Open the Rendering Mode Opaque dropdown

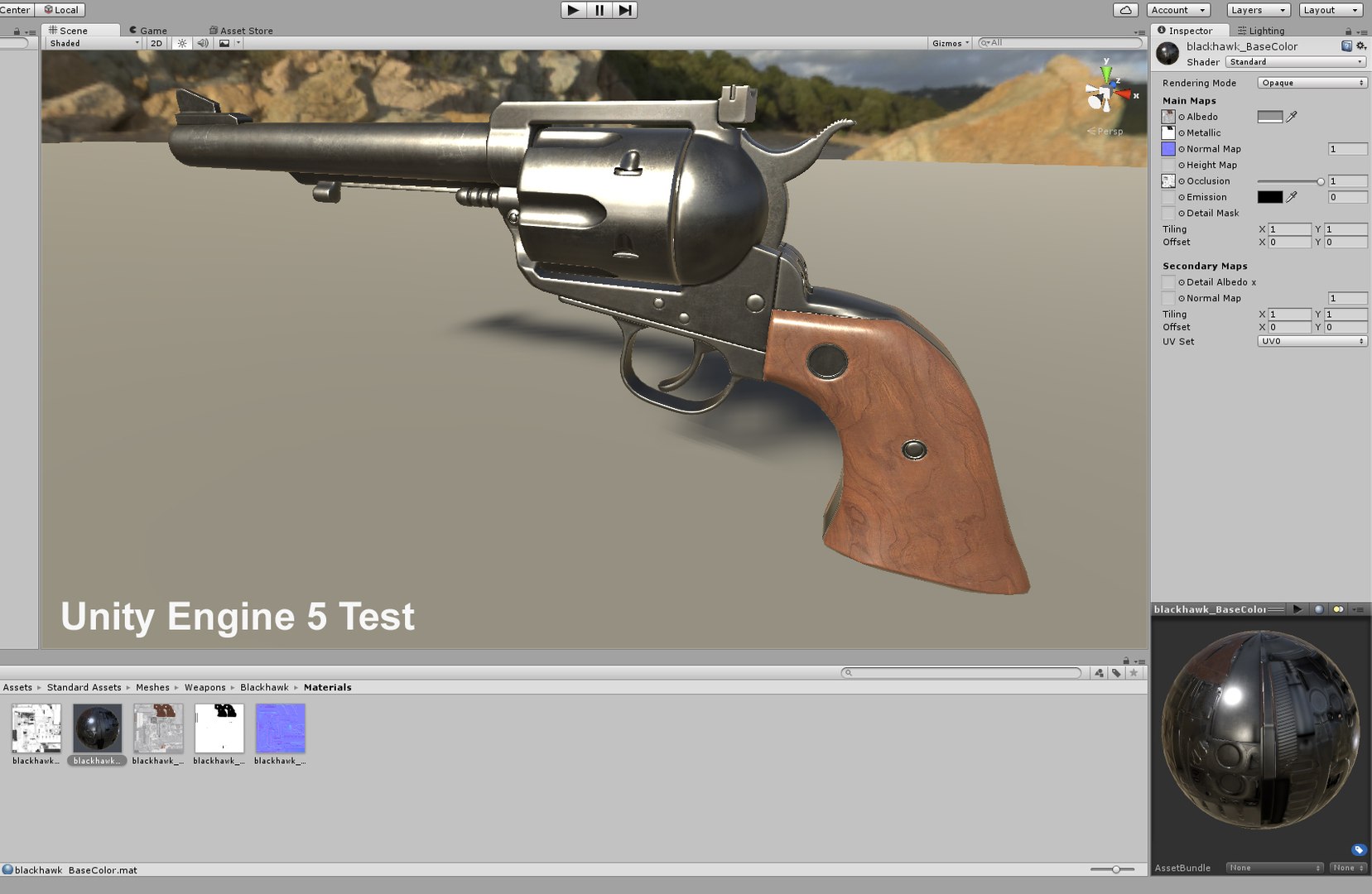click(1312, 83)
